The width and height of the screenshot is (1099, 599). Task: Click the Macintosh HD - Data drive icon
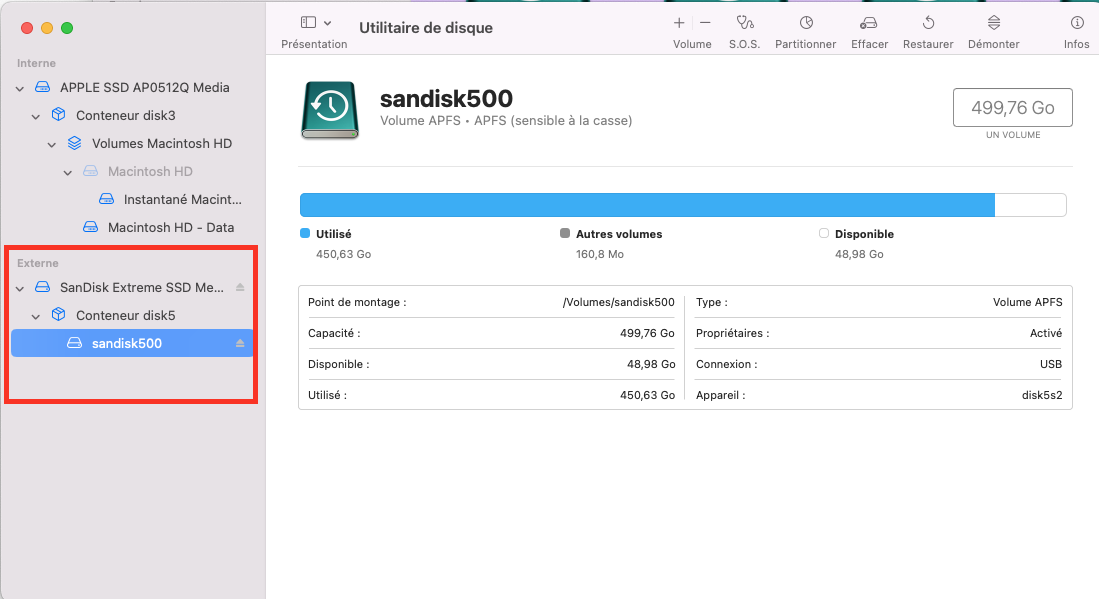[90, 227]
